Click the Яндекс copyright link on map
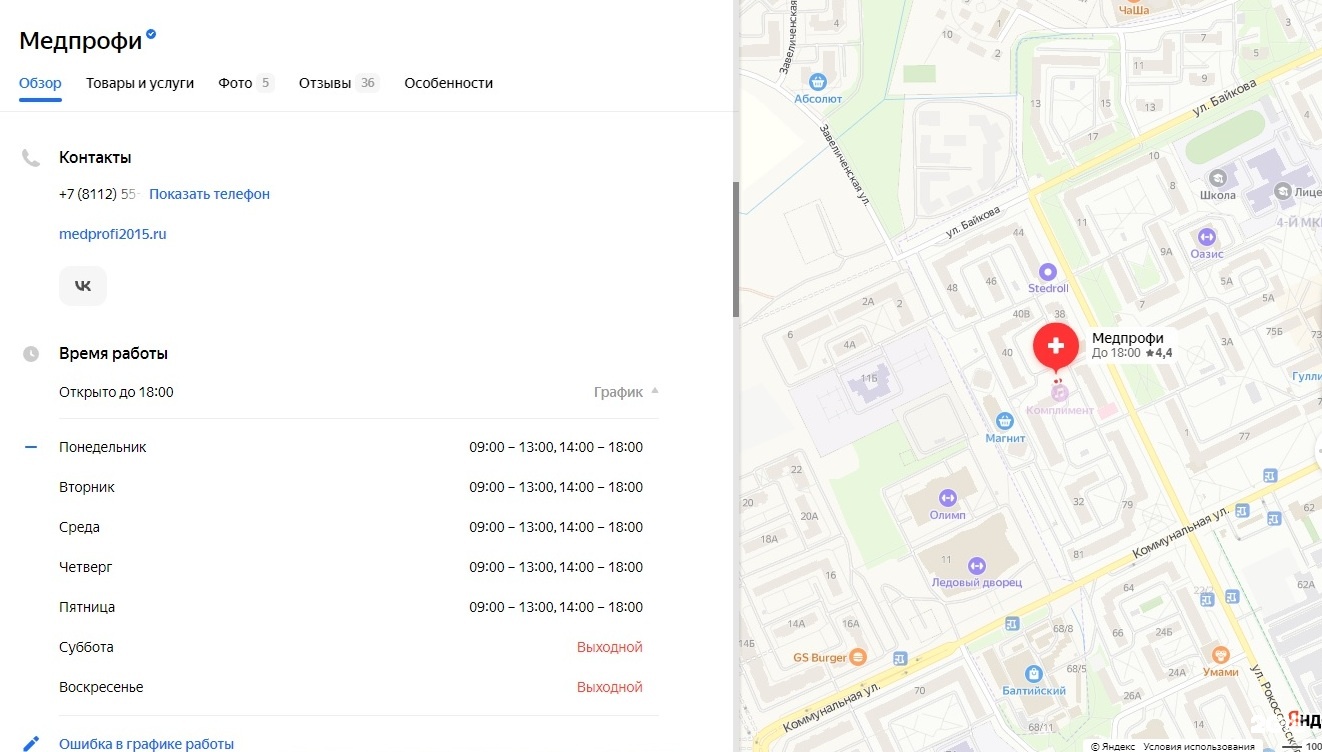 pos(1113,746)
